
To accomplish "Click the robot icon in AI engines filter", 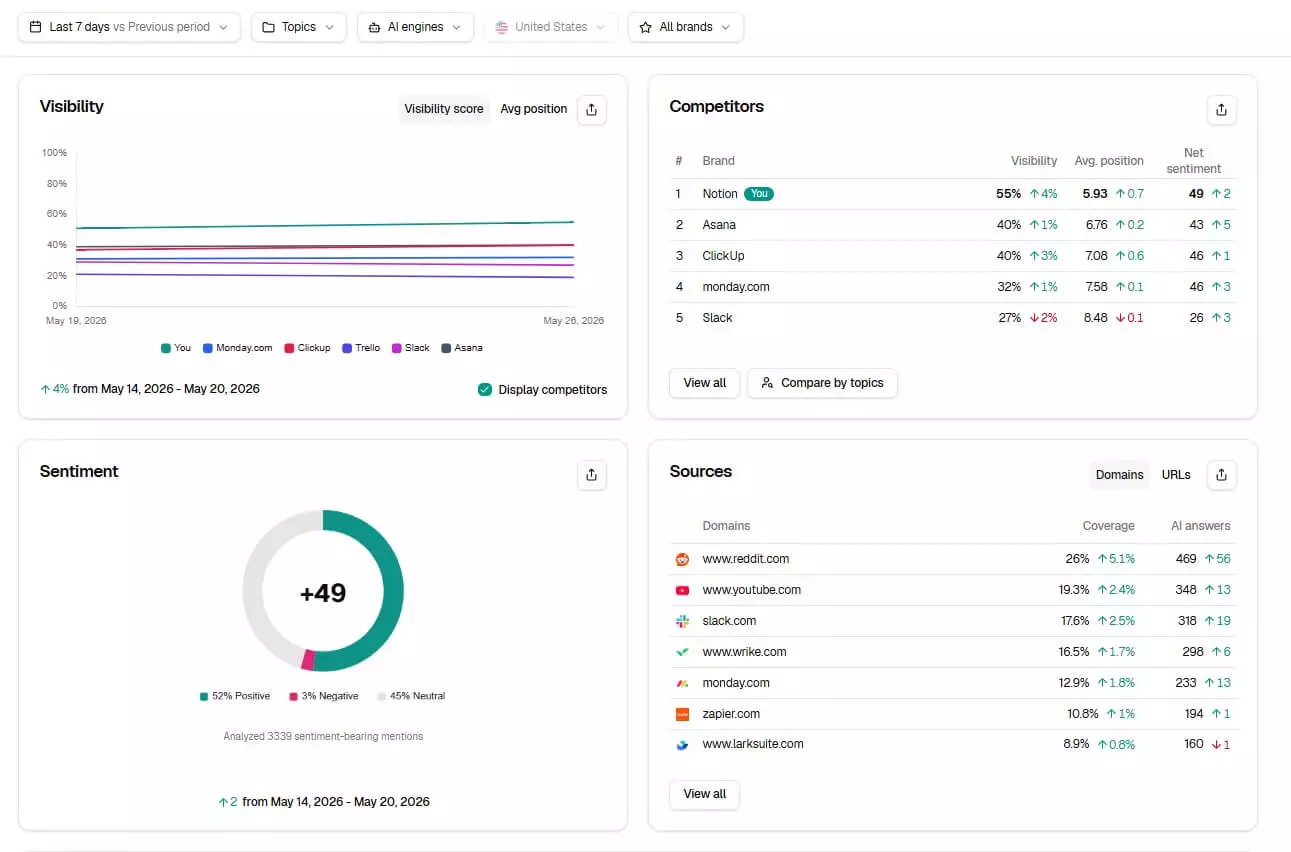I will [375, 27].
